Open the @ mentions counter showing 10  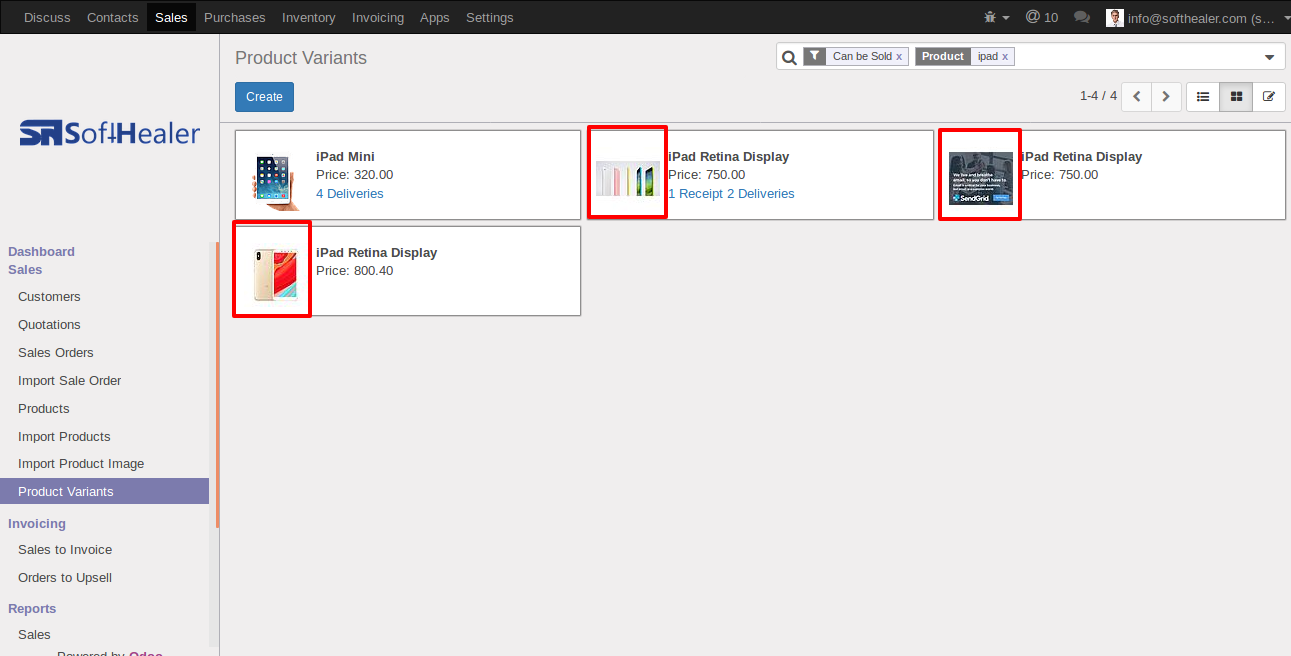pyautogui.click(x=1042, y=17)
